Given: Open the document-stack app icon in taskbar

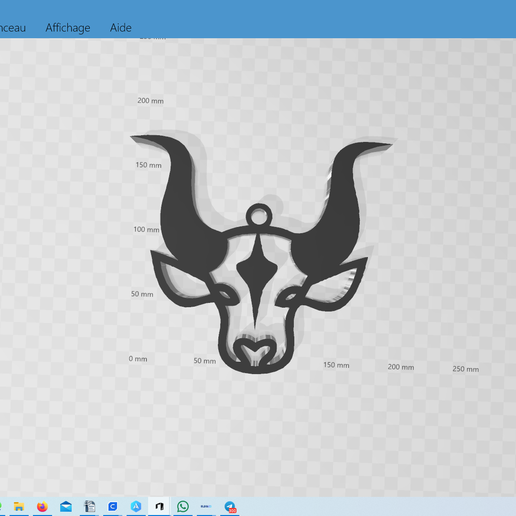Looking at the screenshot, I should (x=89, y=507).
